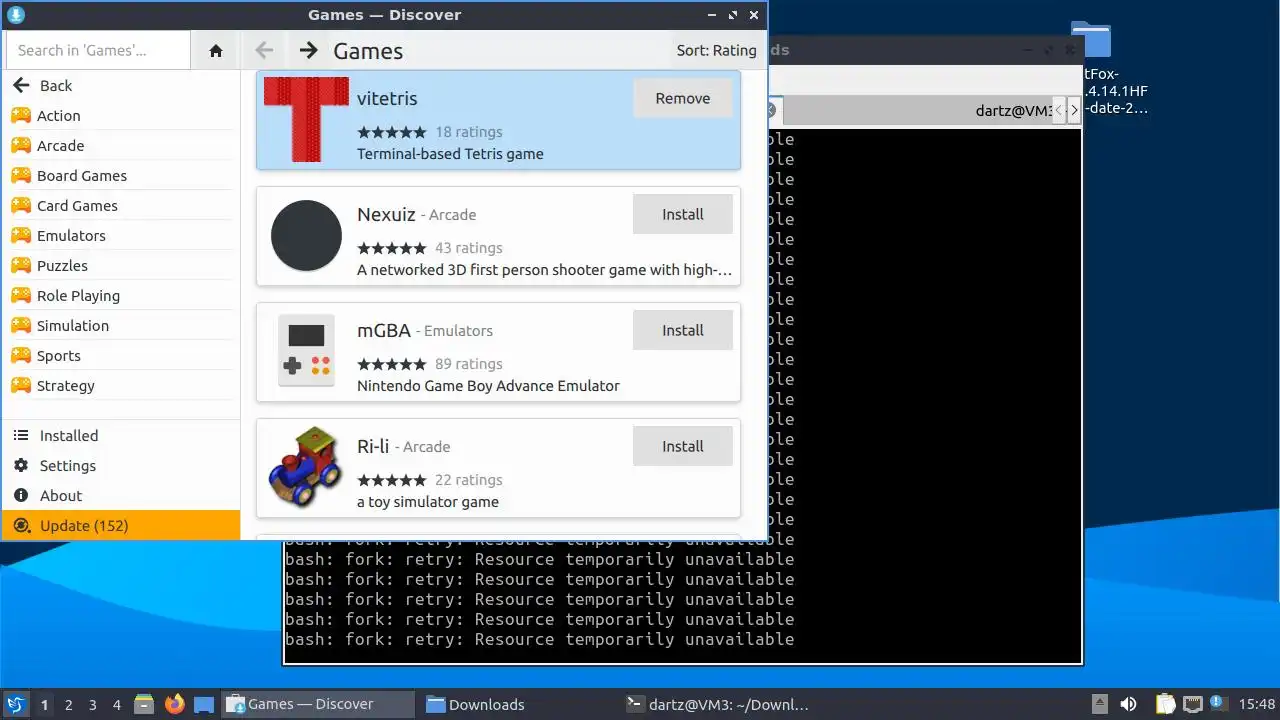Click 'Terminal-based Tetris game' description

[x=450, y=154]
